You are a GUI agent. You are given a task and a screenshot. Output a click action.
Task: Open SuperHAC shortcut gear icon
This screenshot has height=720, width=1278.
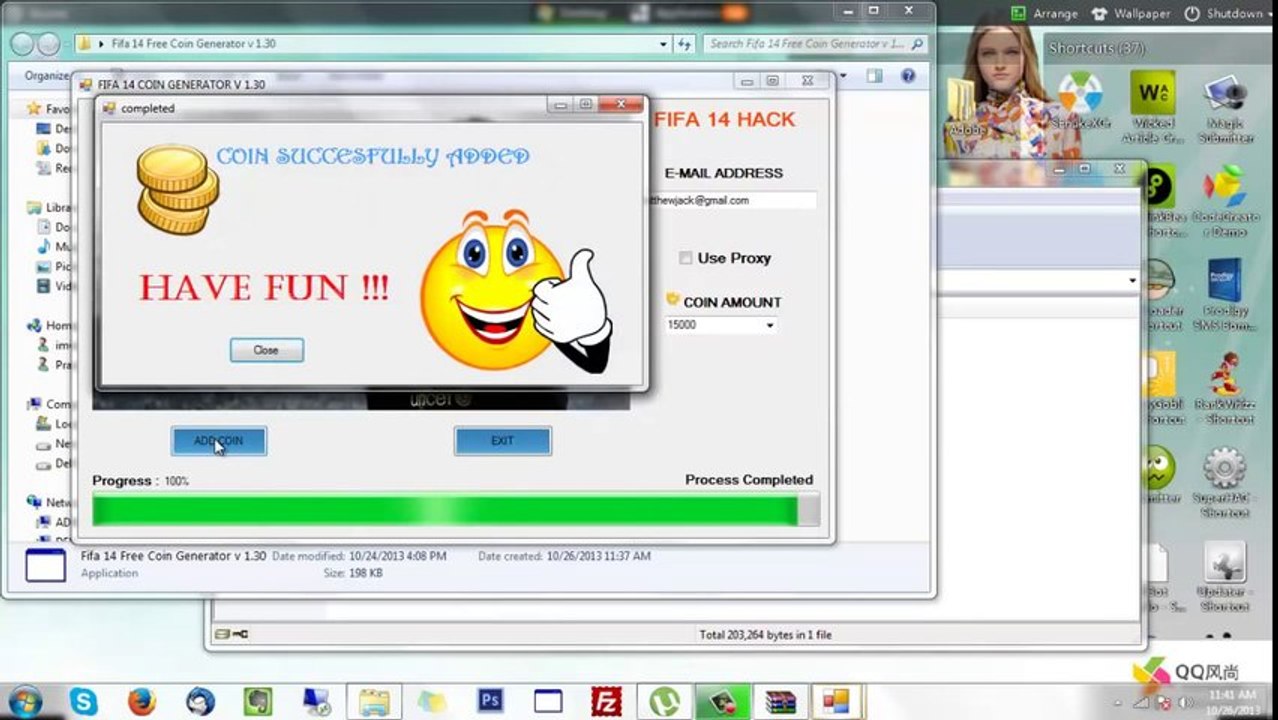[1225, 482]
